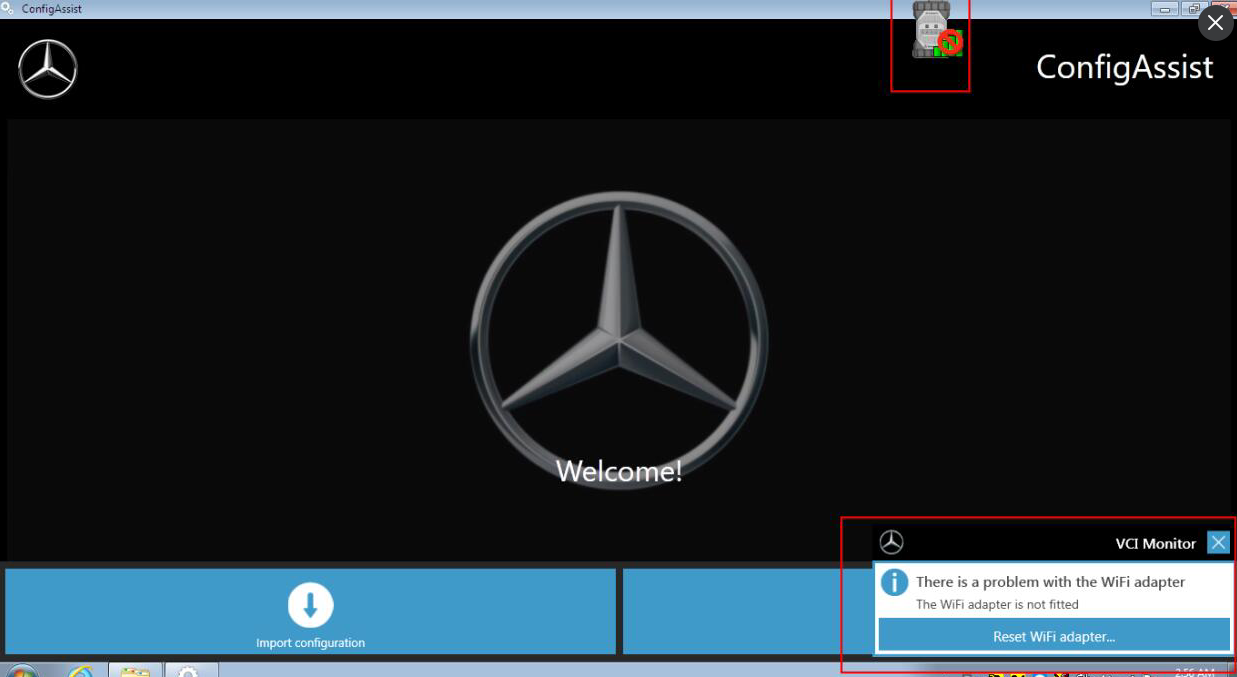Click the VCI device connection status icon
The width and height of the screenshot is (1237, 677).
(x=937, y=31)
